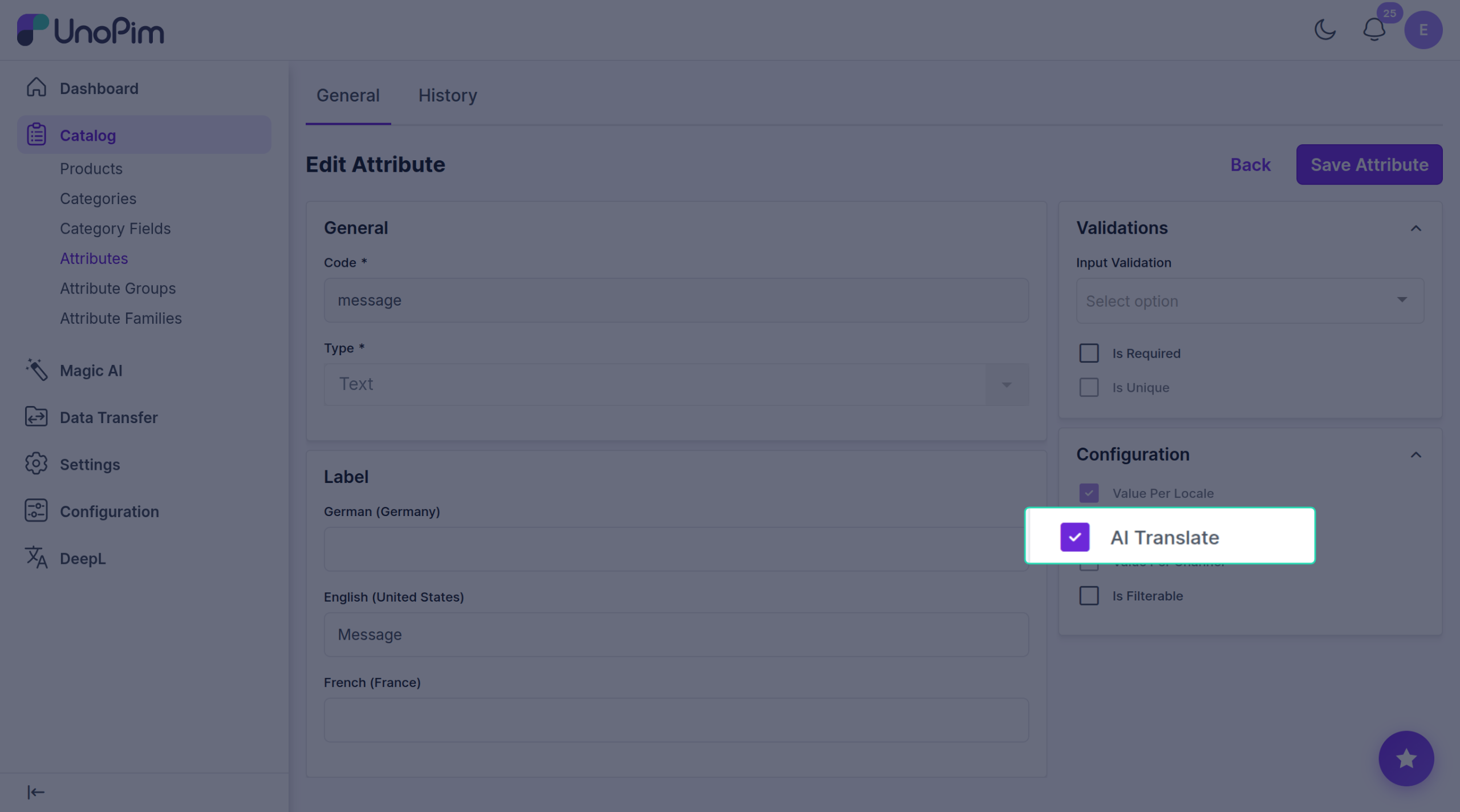This screenshot has height=812, width=1460.
Task: Uncheck the AI Translate checkbox
Action: 1074,537
